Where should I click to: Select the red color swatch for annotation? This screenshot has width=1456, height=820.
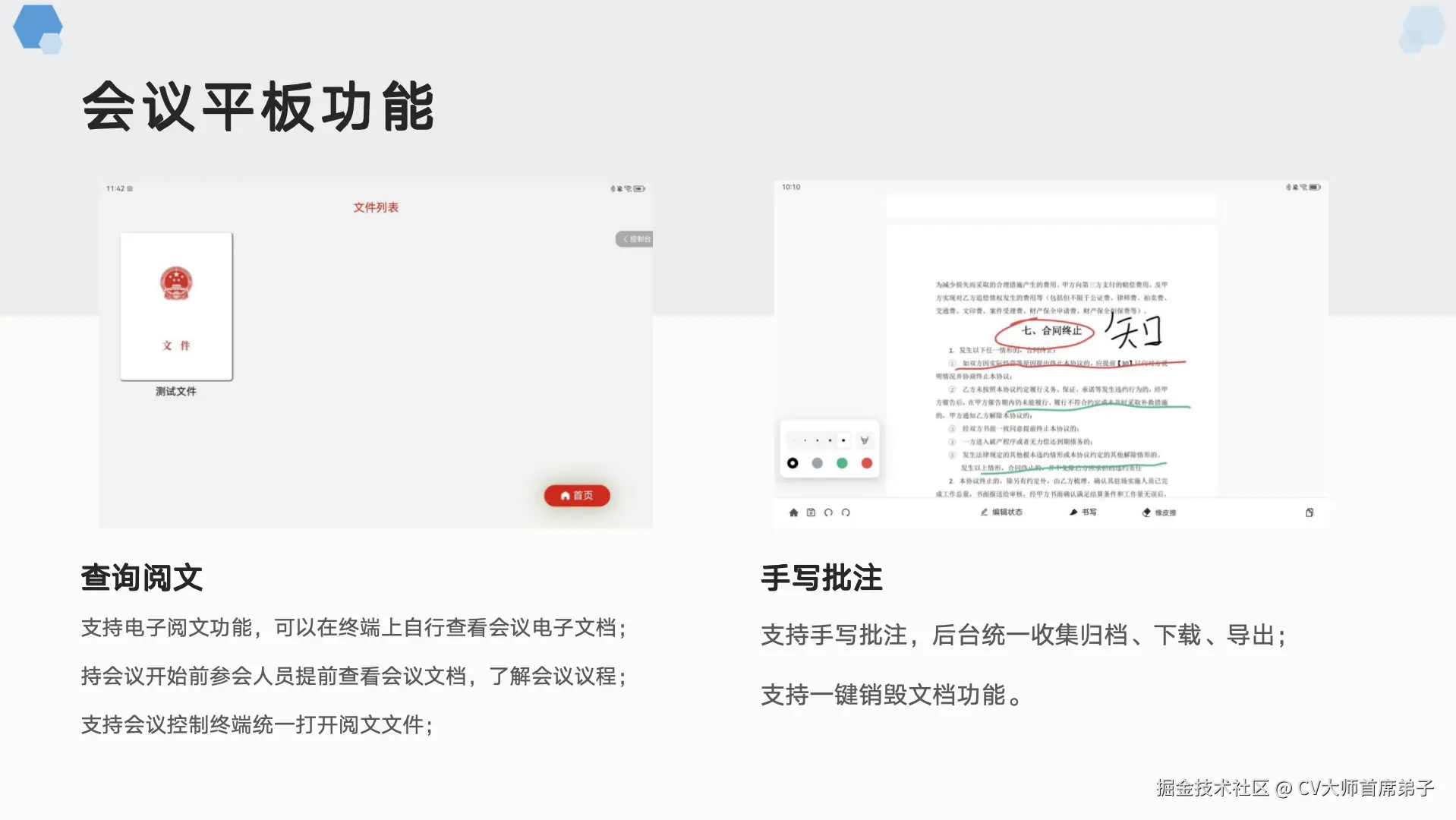867,462
